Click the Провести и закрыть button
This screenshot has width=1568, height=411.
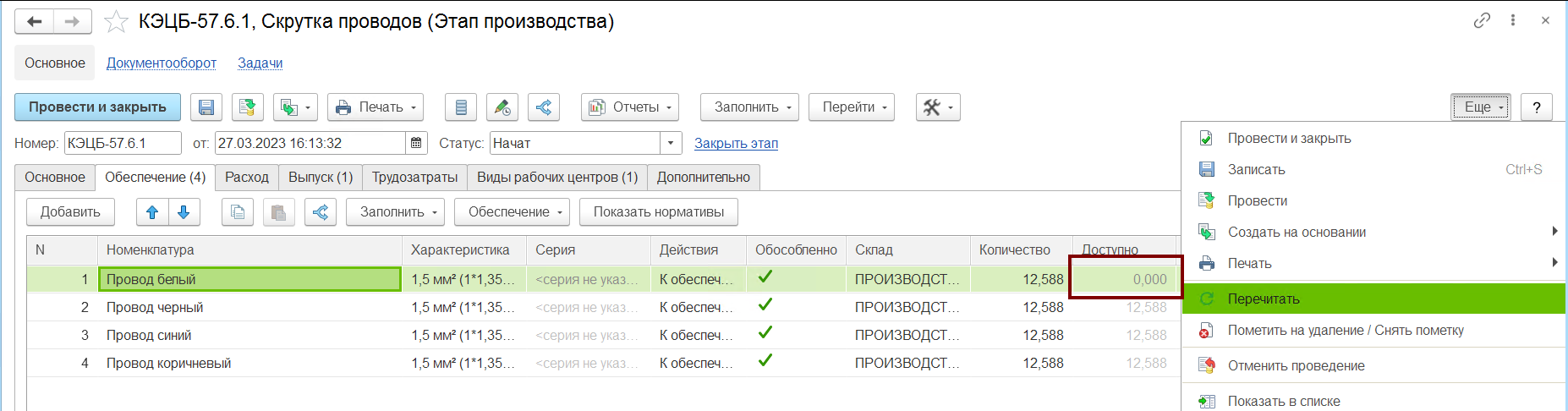97,107
